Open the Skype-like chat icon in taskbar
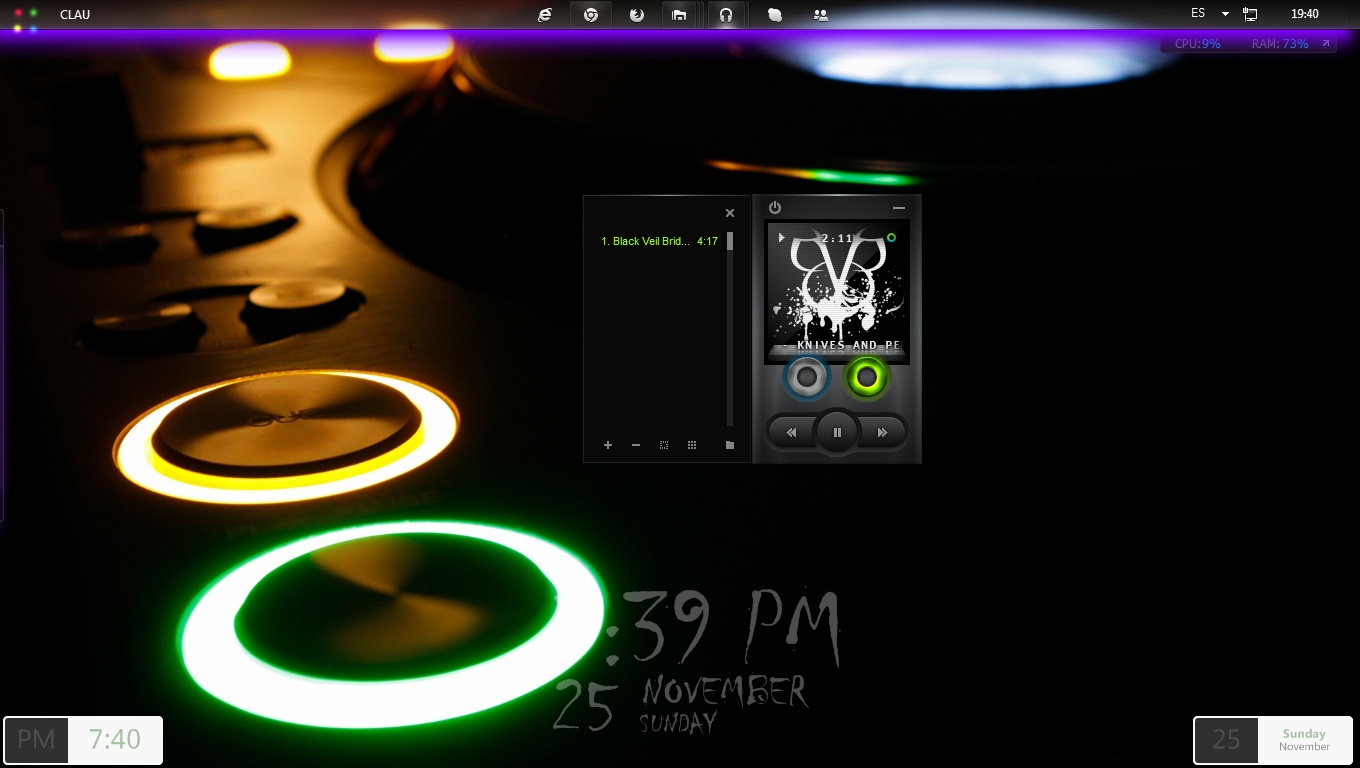This screenshot has width=1360, height=768. [775, 15]
